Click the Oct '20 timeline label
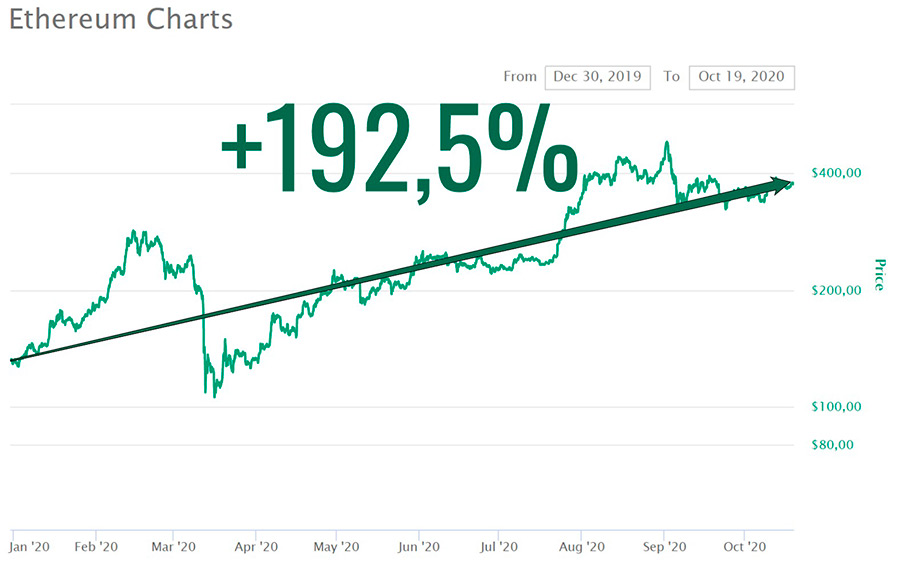This screenshot has height=561, width=900. pyautogui.click(x=744, y=547)
